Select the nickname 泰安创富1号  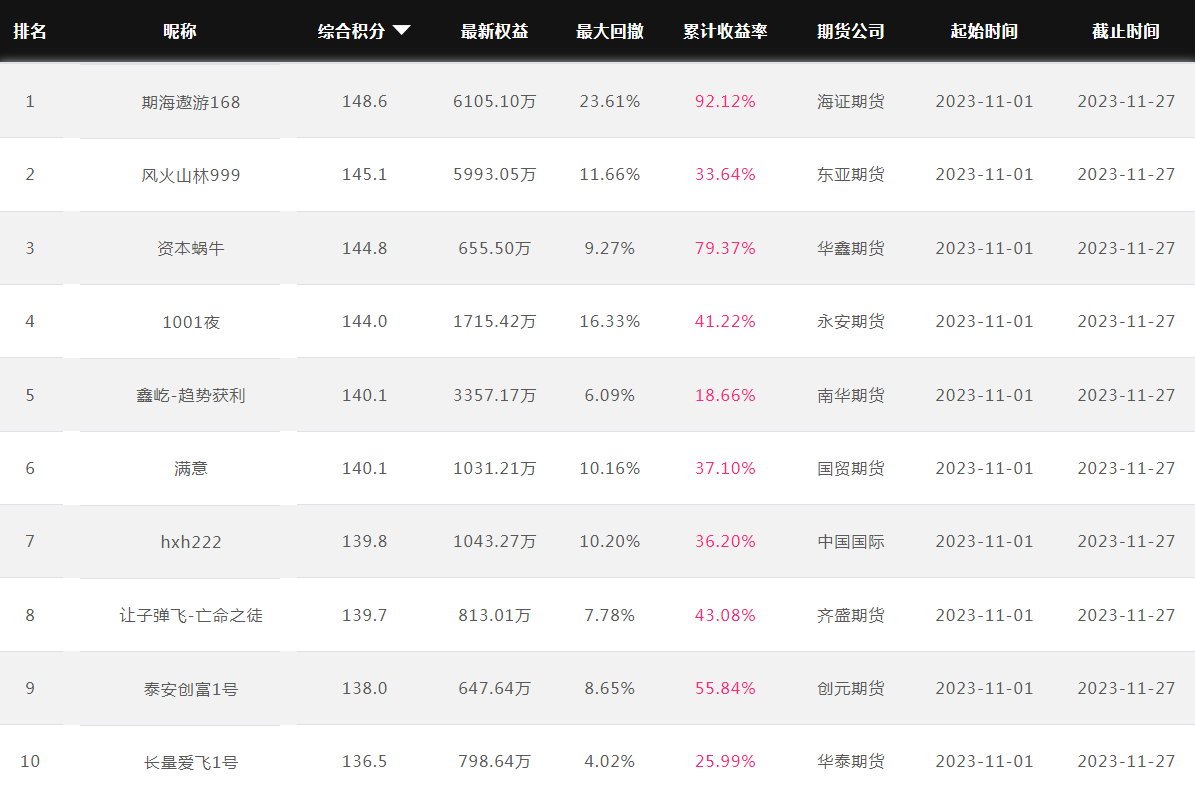tap(191, 689)
